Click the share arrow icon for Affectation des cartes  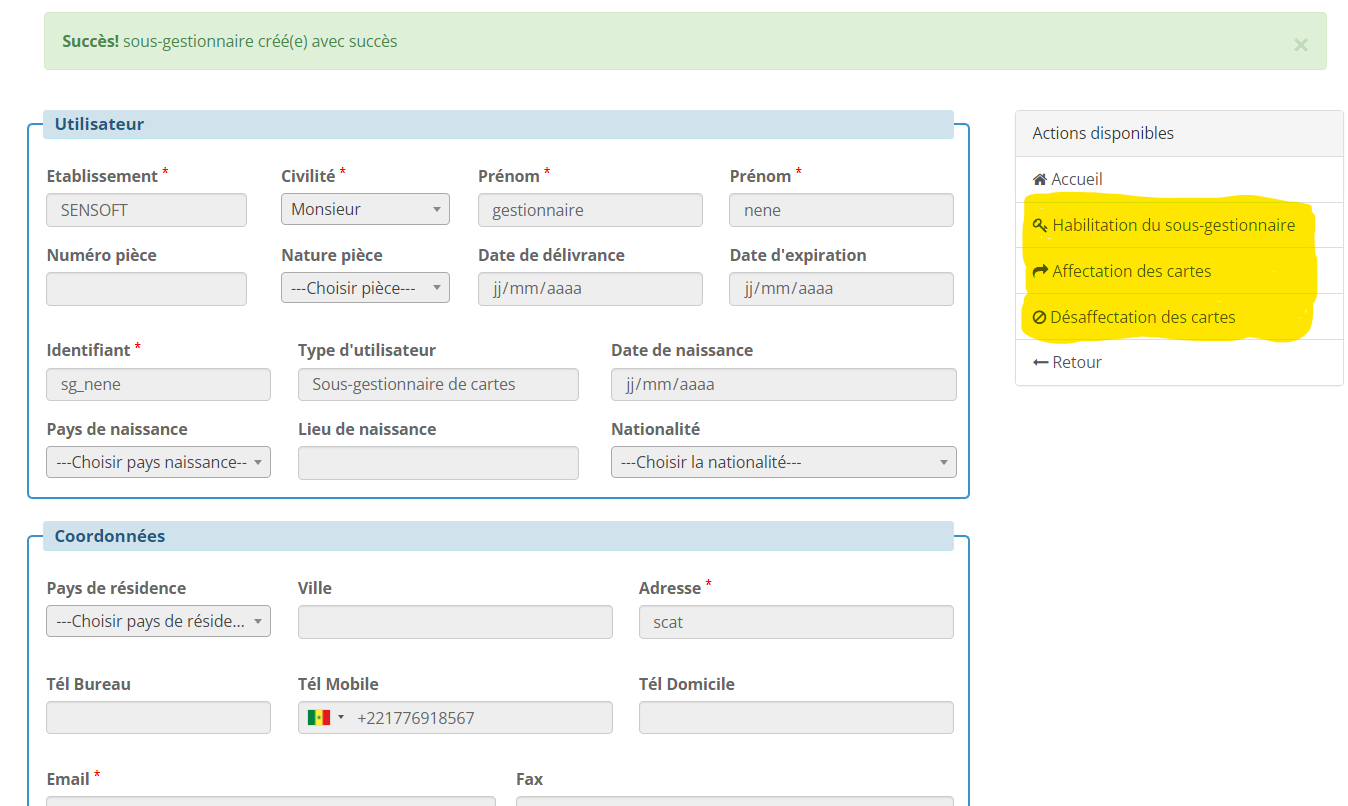point(1040,271)
